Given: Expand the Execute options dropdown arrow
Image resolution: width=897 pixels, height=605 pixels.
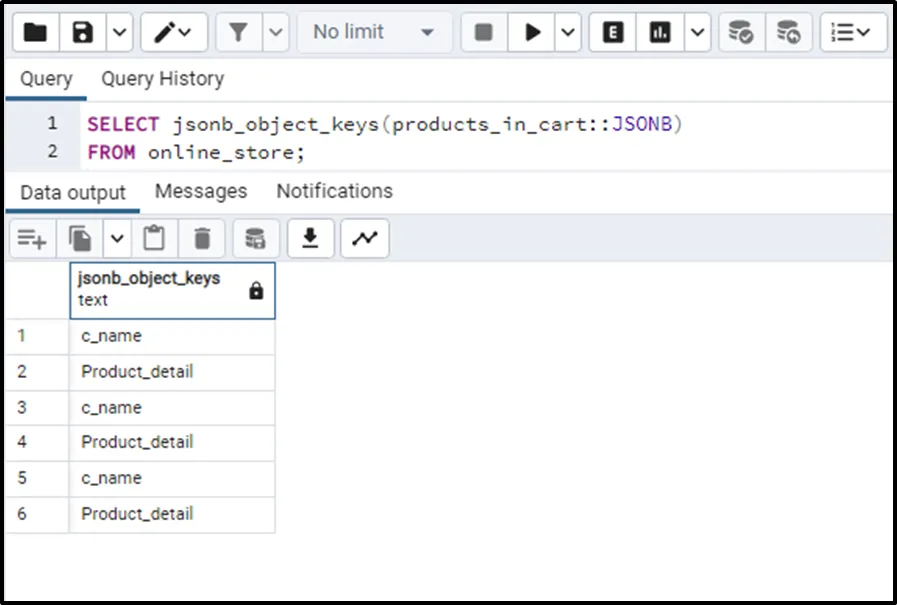Looking at the screenshot, I should (x=568, y=33).
